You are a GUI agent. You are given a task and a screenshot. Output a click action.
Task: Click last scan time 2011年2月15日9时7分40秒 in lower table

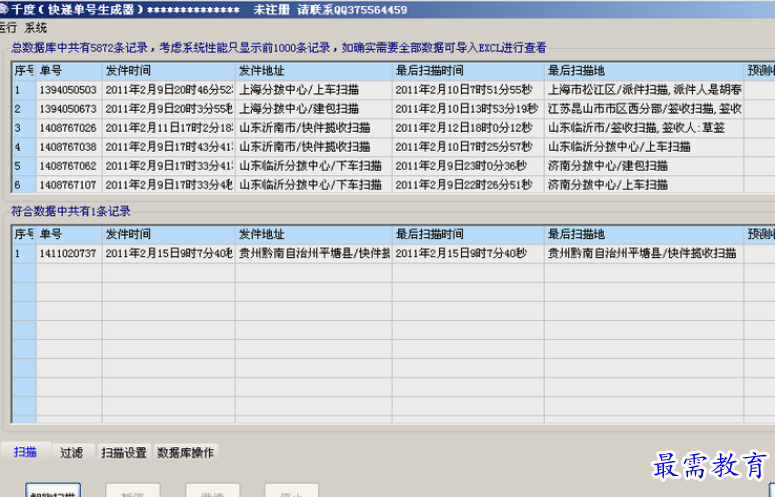(x=468, y=253)
